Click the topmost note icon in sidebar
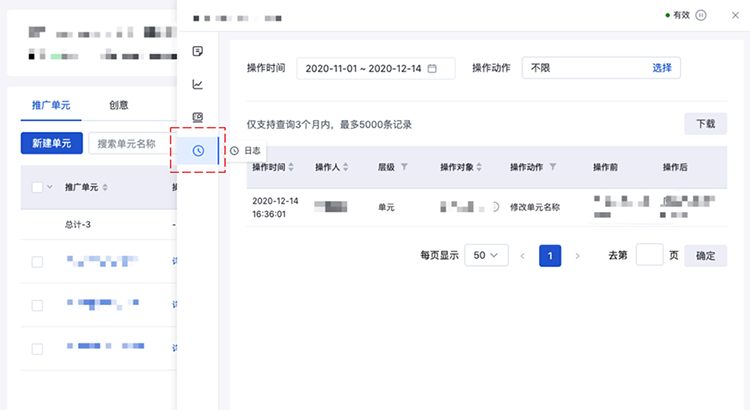 (x=198, y=51)
